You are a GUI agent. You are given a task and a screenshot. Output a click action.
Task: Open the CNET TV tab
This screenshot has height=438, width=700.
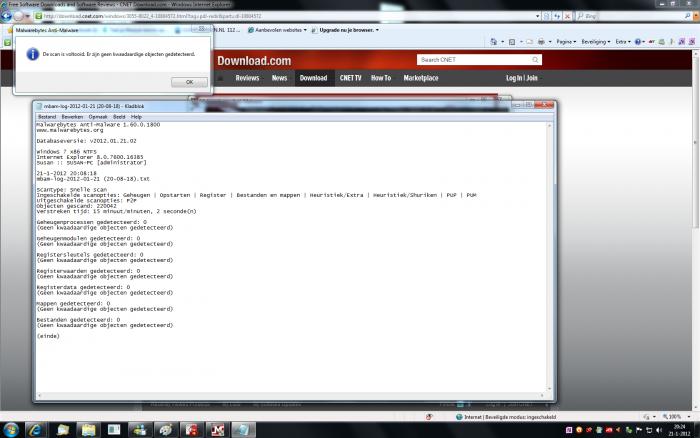pyautogui.click(x=350, y=78)
